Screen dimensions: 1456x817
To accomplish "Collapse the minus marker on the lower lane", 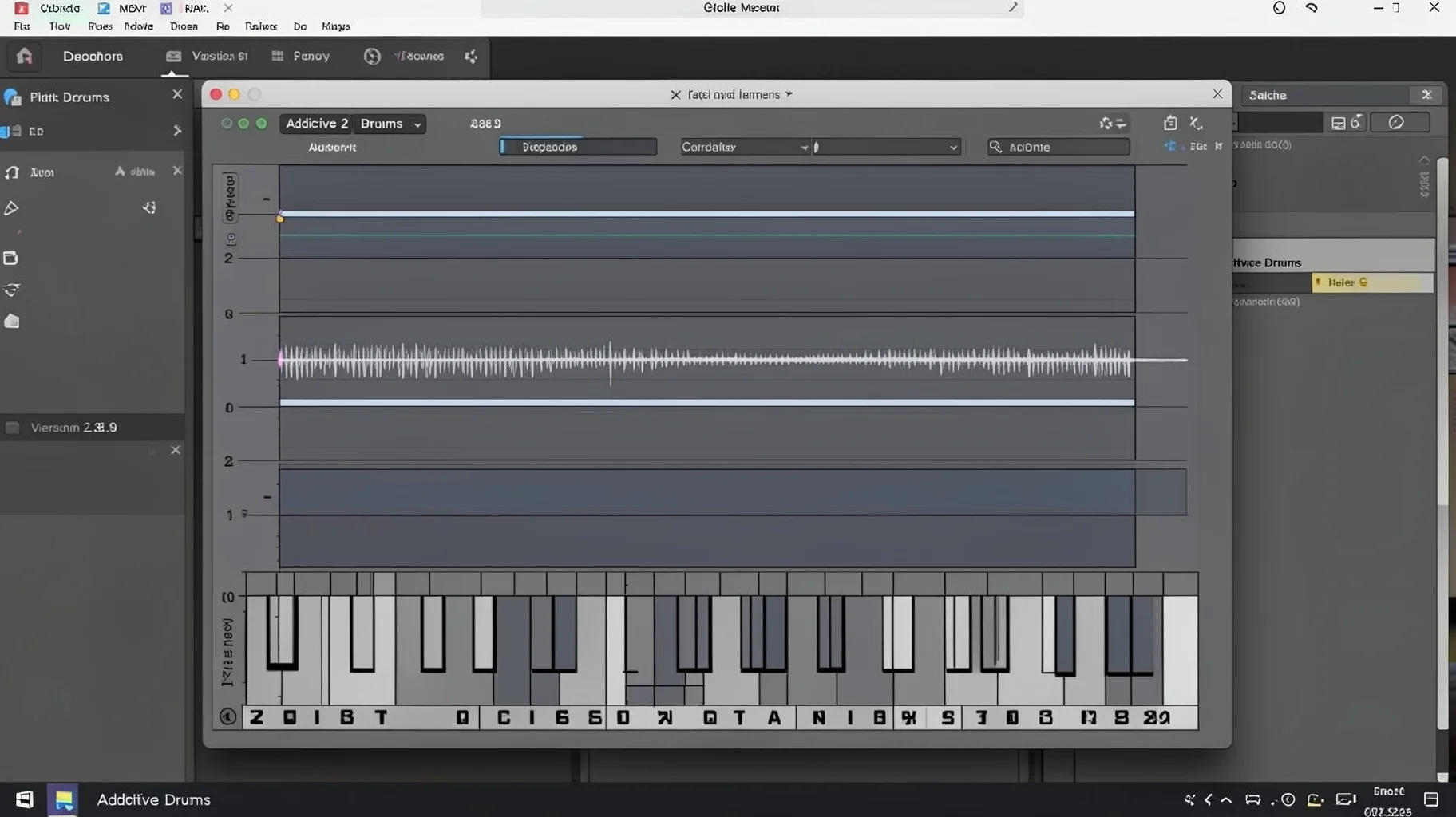I will click(267, 497).
